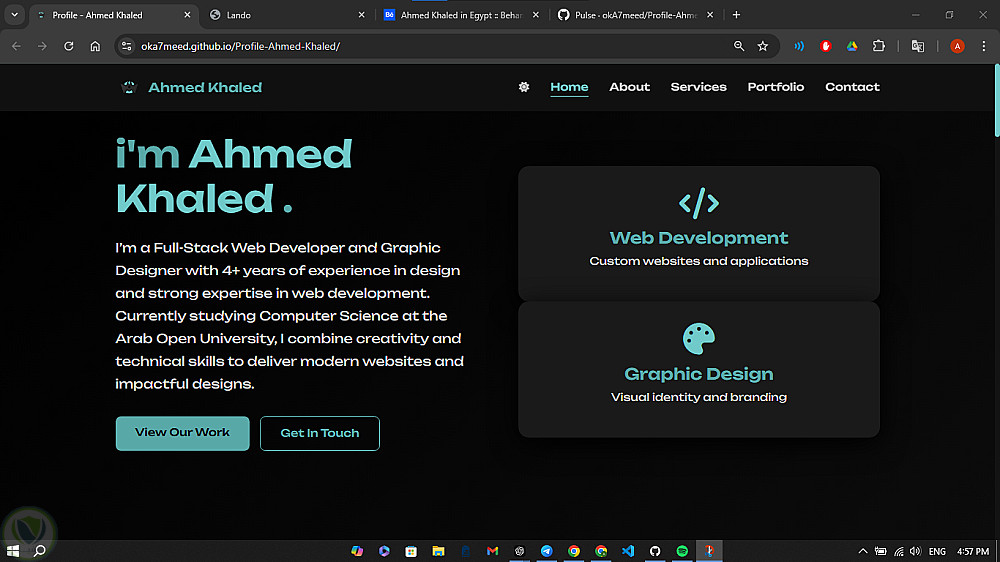Open GitHub Desktop from the taskbar
Screen dimensions: 1000x562
pos(655,551)
